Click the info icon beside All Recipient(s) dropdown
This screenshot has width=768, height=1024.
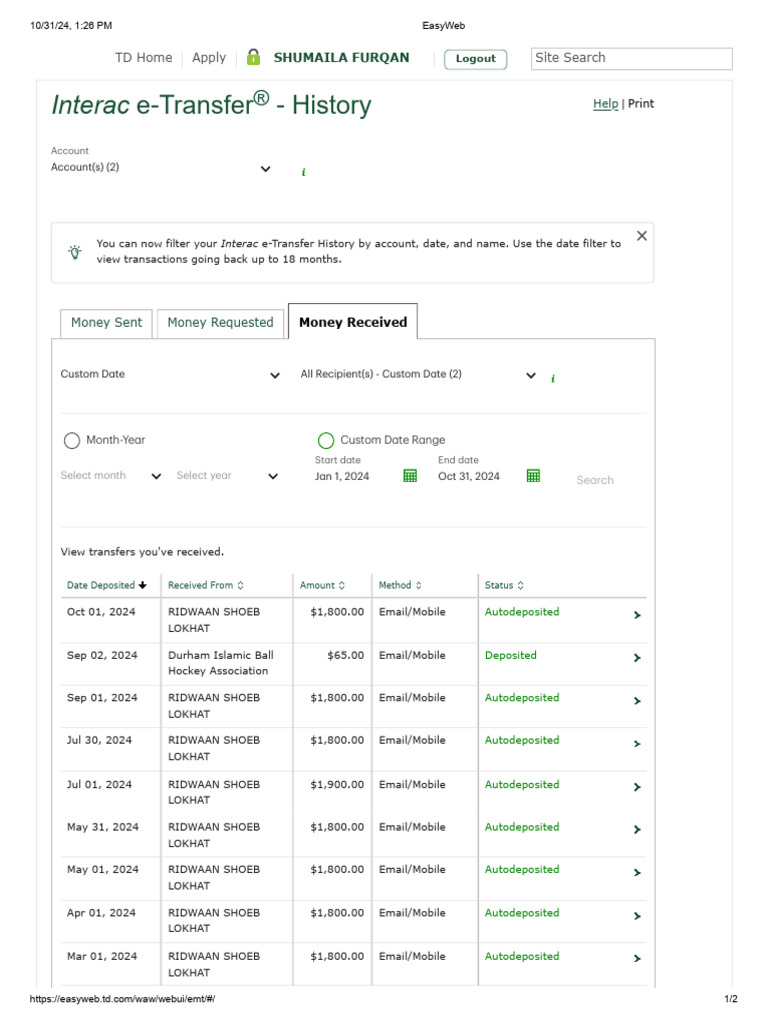point(552,378)
